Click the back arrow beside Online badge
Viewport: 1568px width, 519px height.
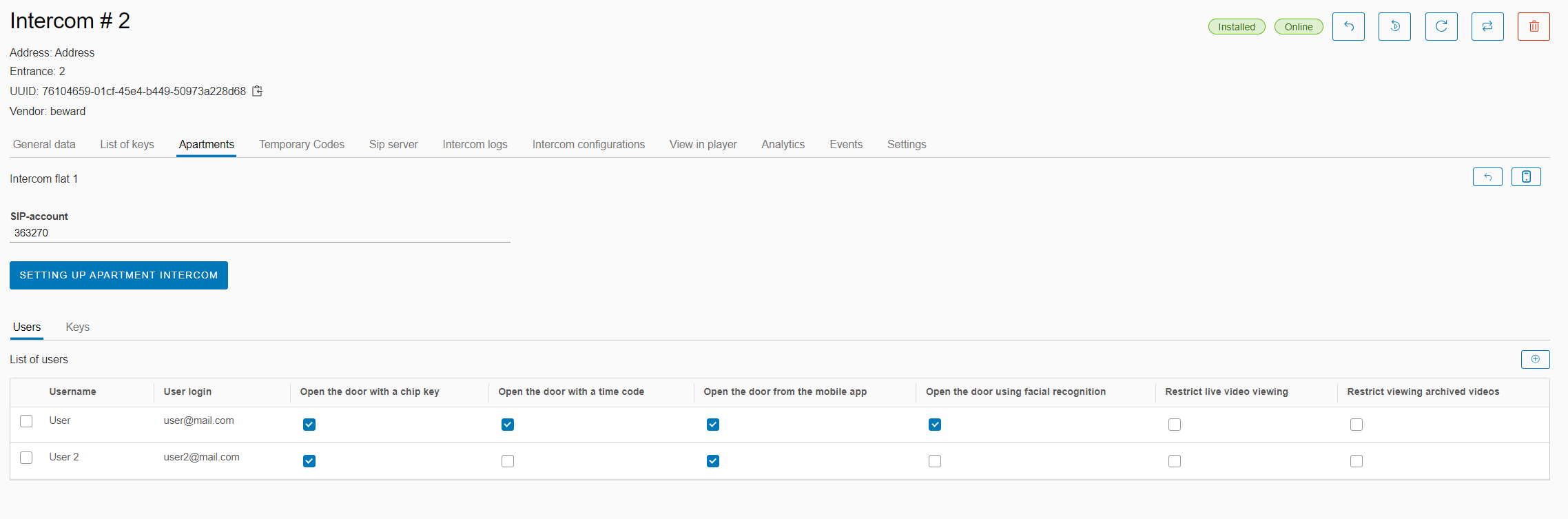[x=1348, y=27]
